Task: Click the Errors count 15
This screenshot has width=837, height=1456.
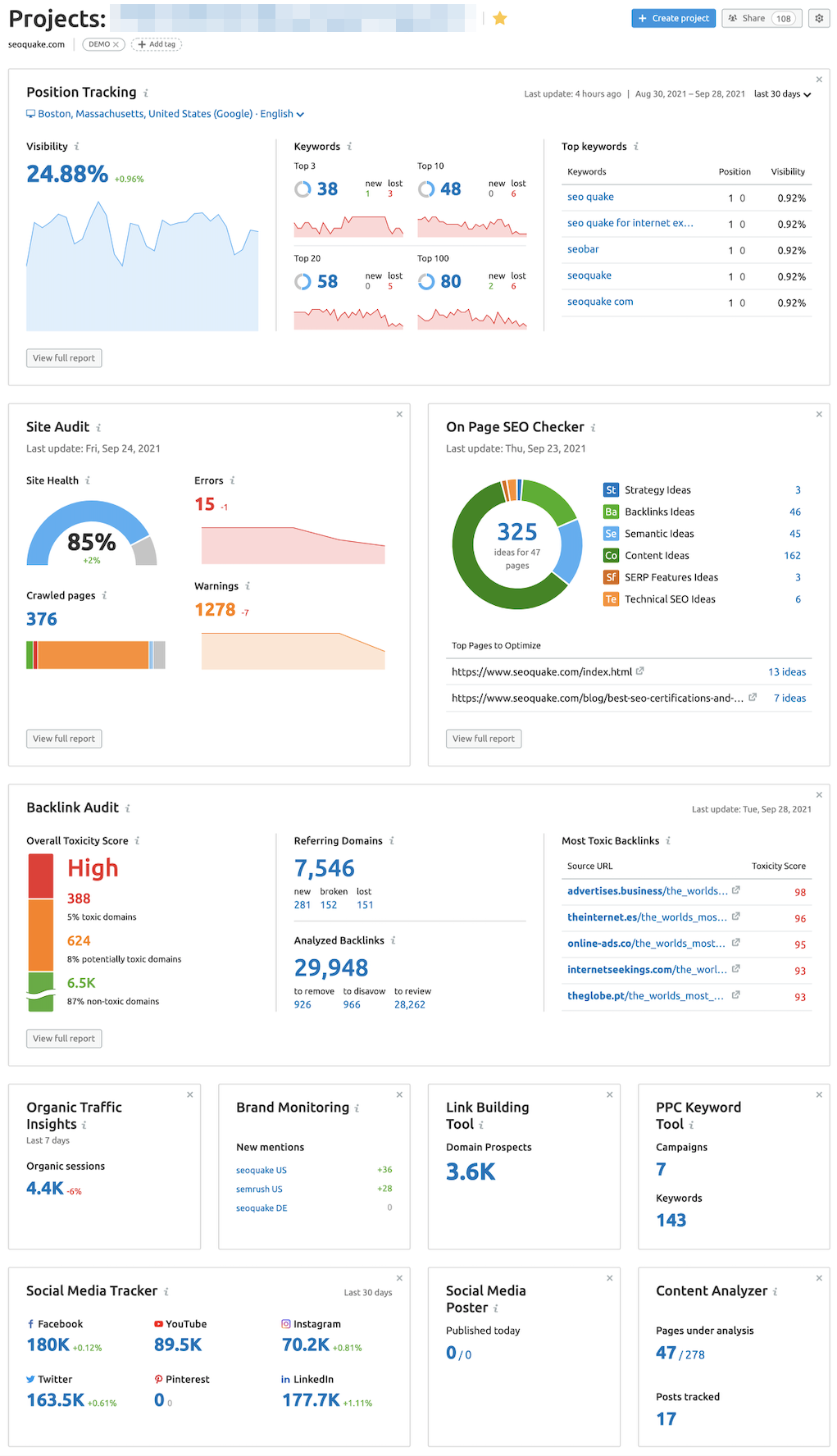Action: point(205,504)
